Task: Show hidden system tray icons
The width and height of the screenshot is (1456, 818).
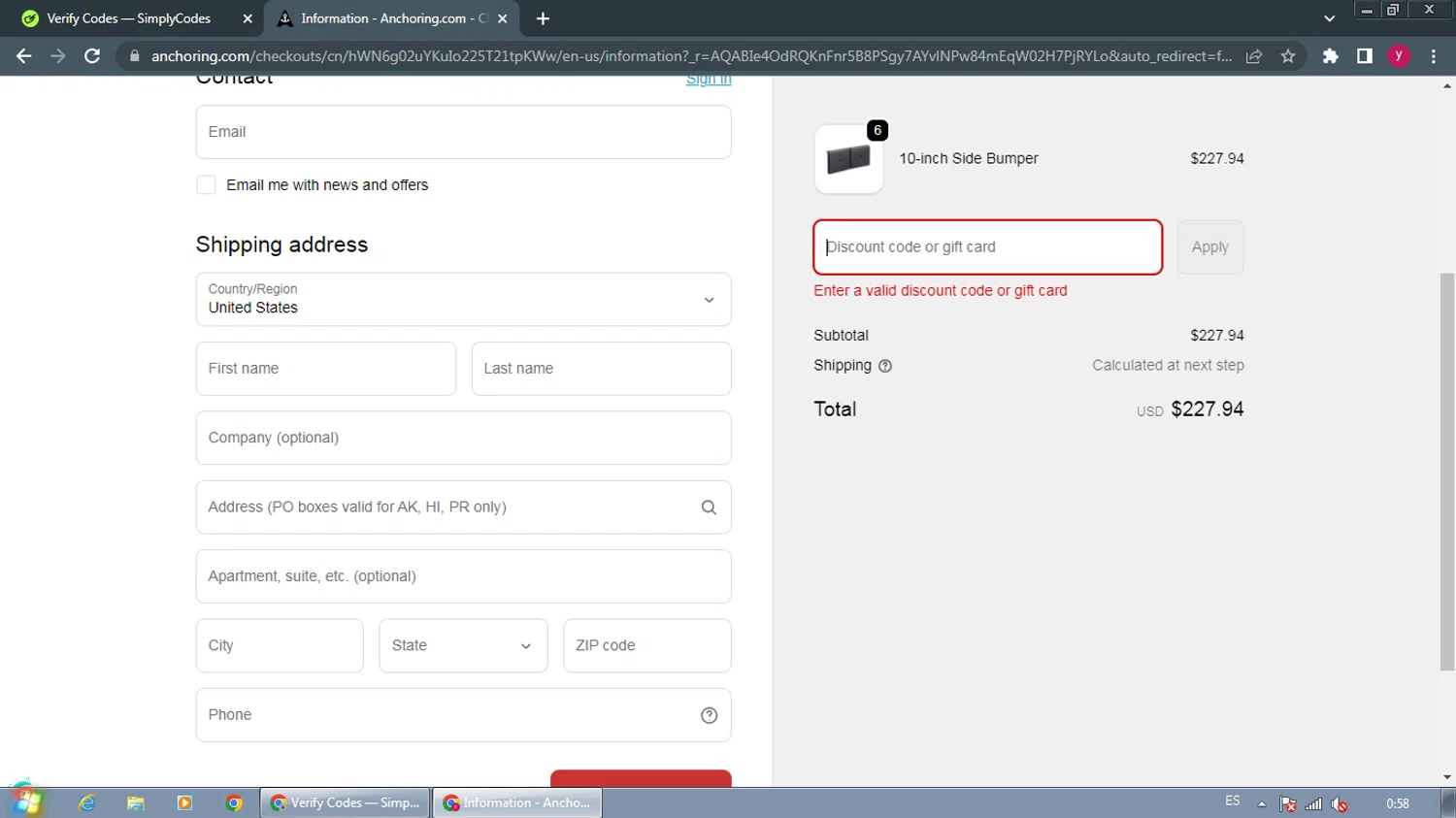Action: [1262, 804]
